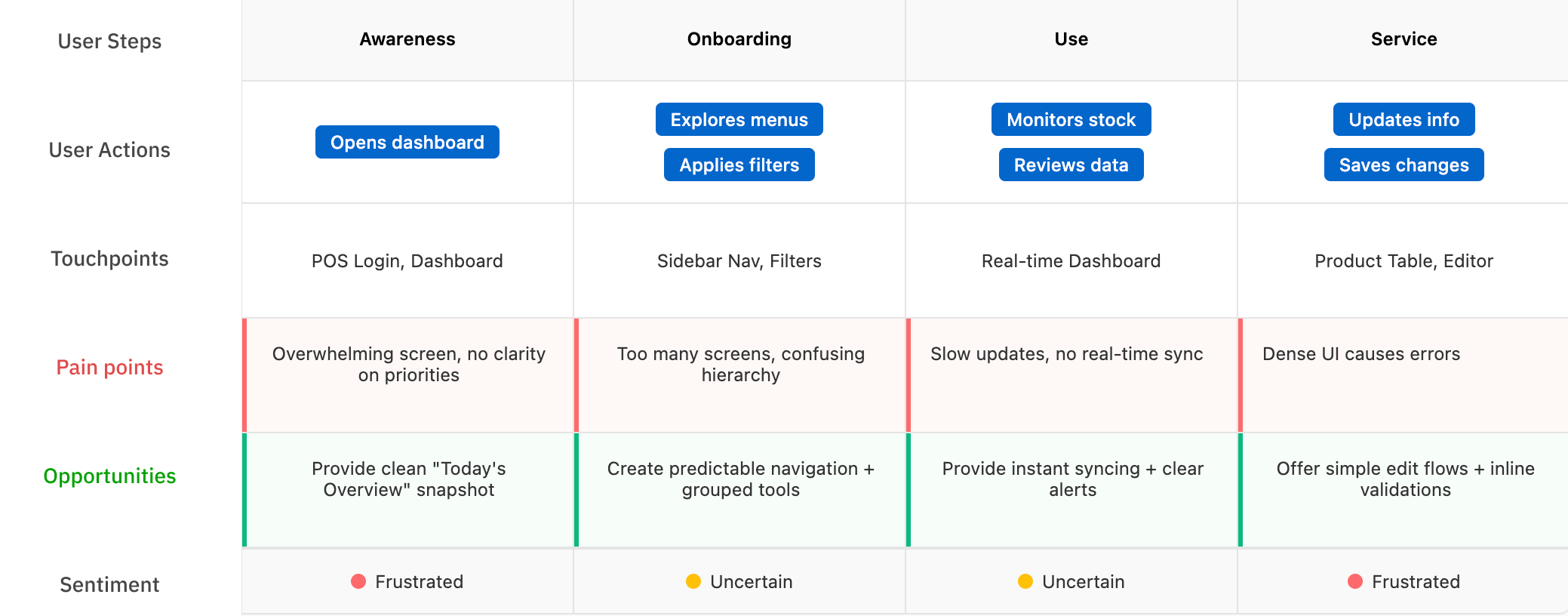Image resolution: width=1568 pixels, height=616 pixels.
Task: Click the red dot beside Frustrated under Awareness
Action: pos(358,581)
